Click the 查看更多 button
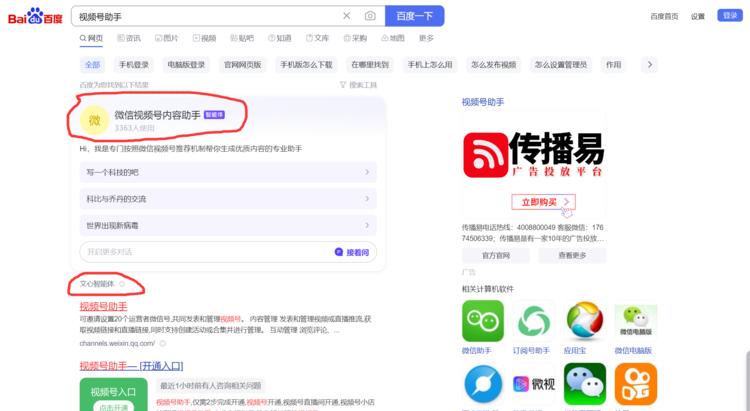The image size is (750, 411). click(x=572, y=255)
